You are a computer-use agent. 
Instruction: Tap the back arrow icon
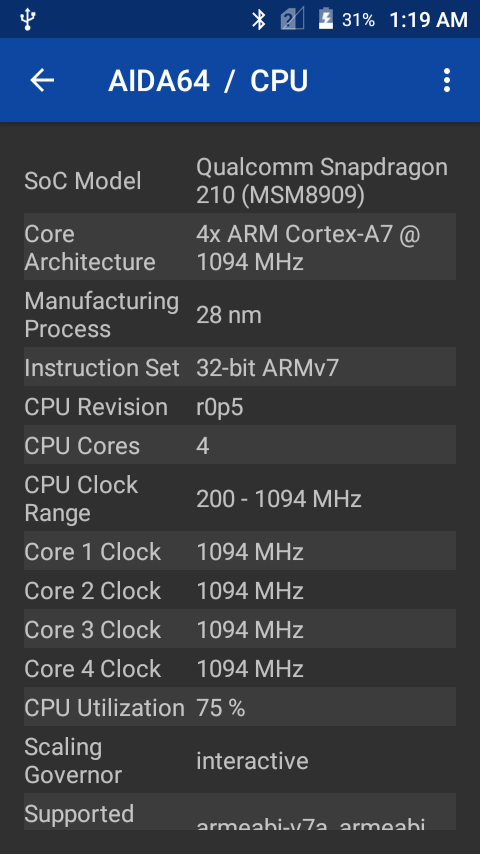(x=42, y=81)
